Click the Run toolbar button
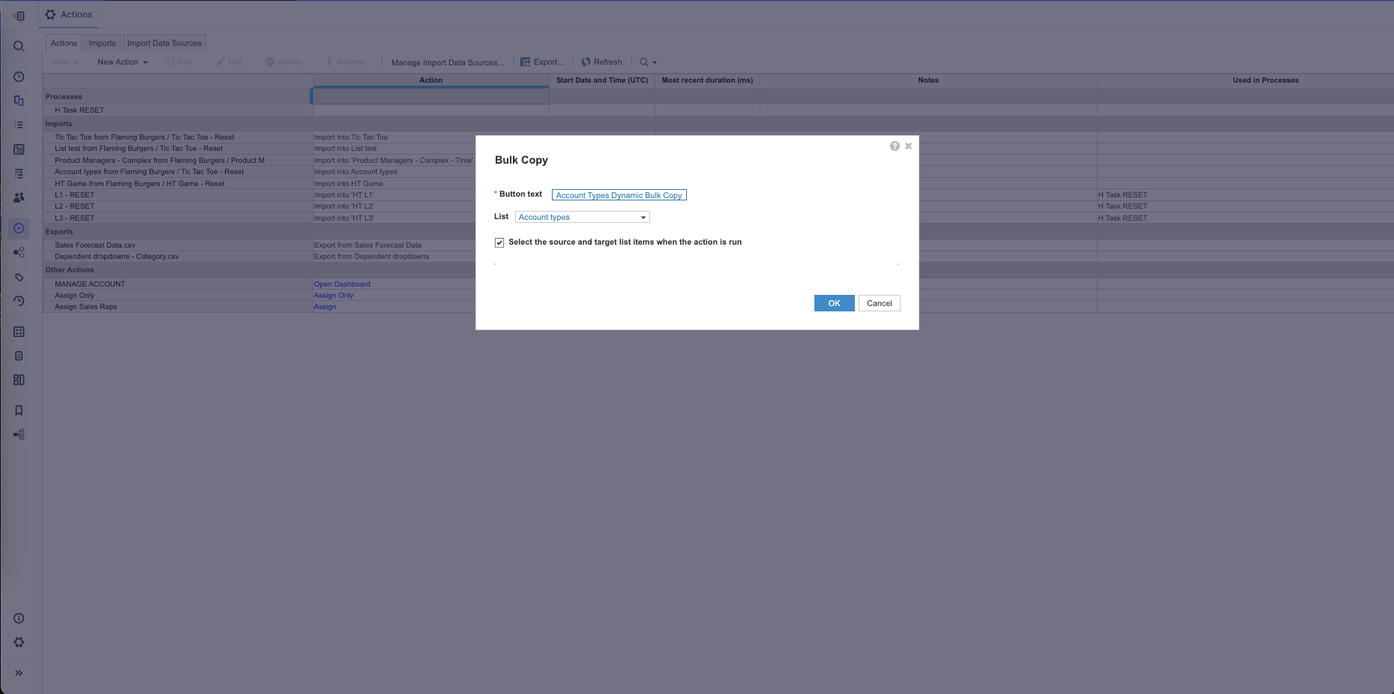This screenshot has height=694, width=1394. pos(181,62)
